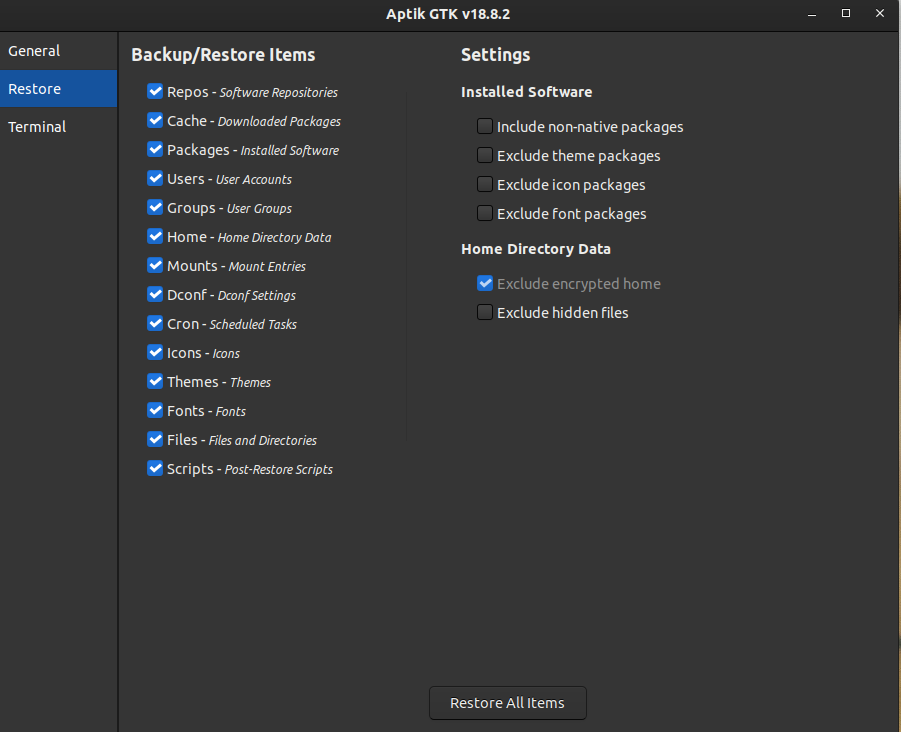Viewport: 901px width, 732px height.
Task: Switch to the General tab
Action: [x=35, y=51]
